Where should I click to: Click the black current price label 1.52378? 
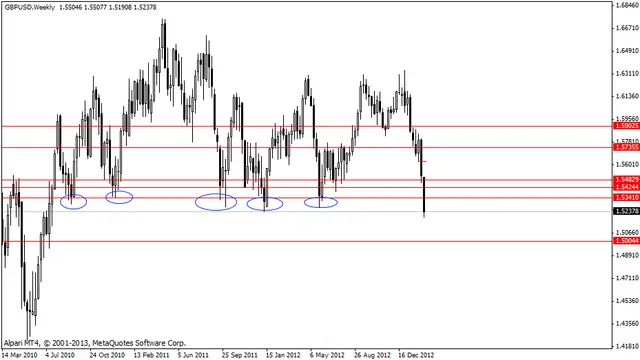[x=627, y=211]
